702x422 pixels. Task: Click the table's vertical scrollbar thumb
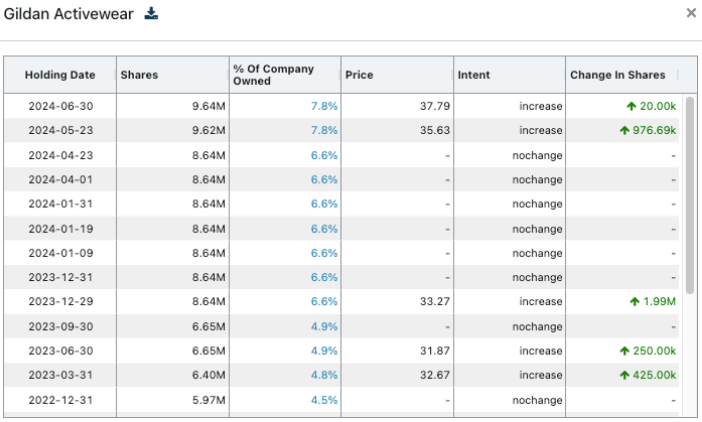click(689, 190)
